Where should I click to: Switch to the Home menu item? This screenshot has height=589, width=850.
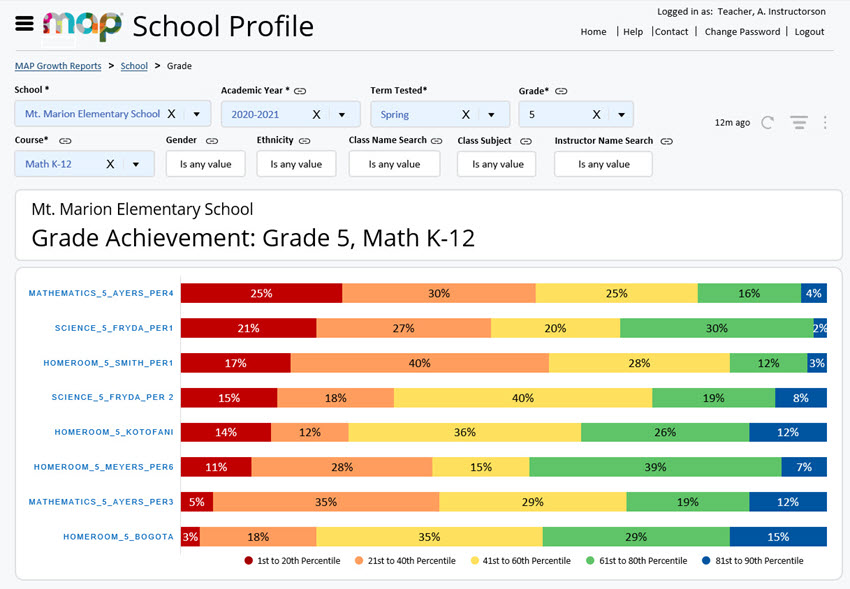(593, 31)
